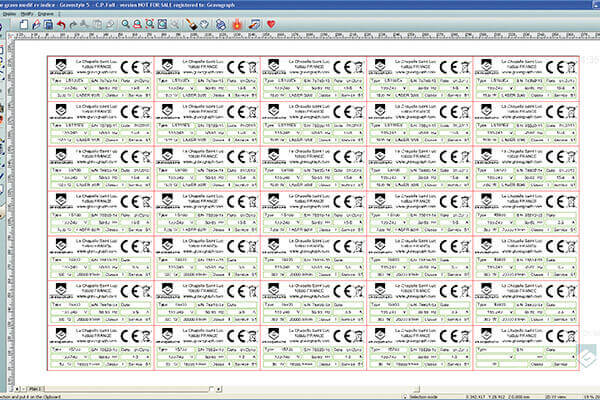Click the greyed cut scissors icon
600x400 pixels.
(x=85, y=24)
